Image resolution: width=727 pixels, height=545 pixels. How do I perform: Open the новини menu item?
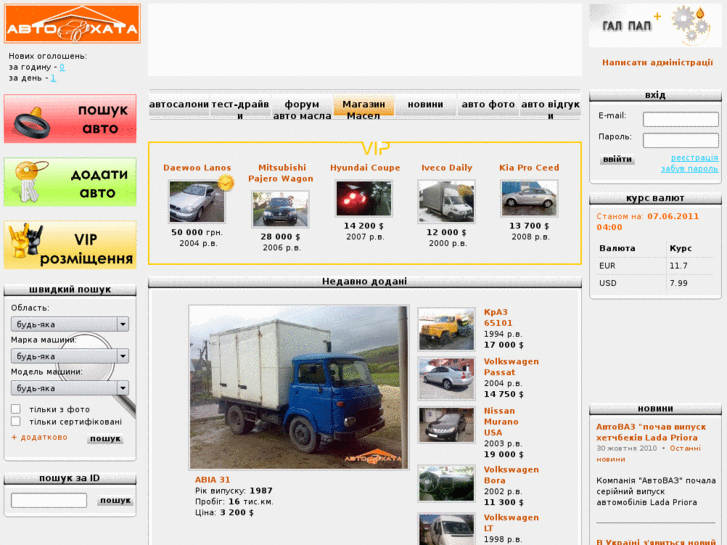pyautogui.click(x=425, y=105)
